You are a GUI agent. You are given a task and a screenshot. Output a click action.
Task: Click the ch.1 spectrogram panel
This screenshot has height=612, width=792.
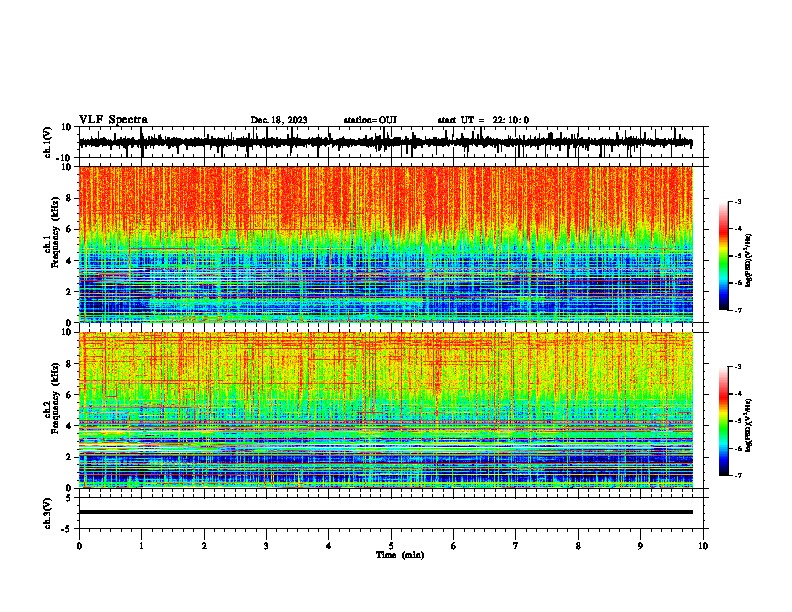pos(386,244)
